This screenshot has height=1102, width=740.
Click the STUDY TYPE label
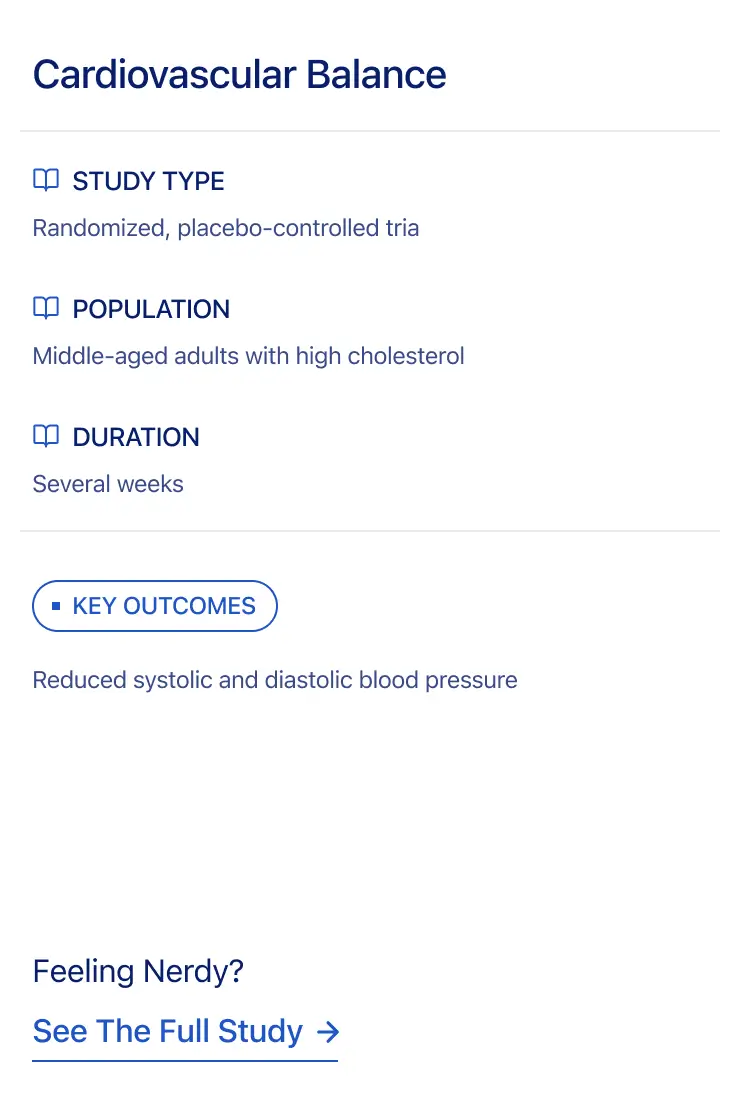148,181
